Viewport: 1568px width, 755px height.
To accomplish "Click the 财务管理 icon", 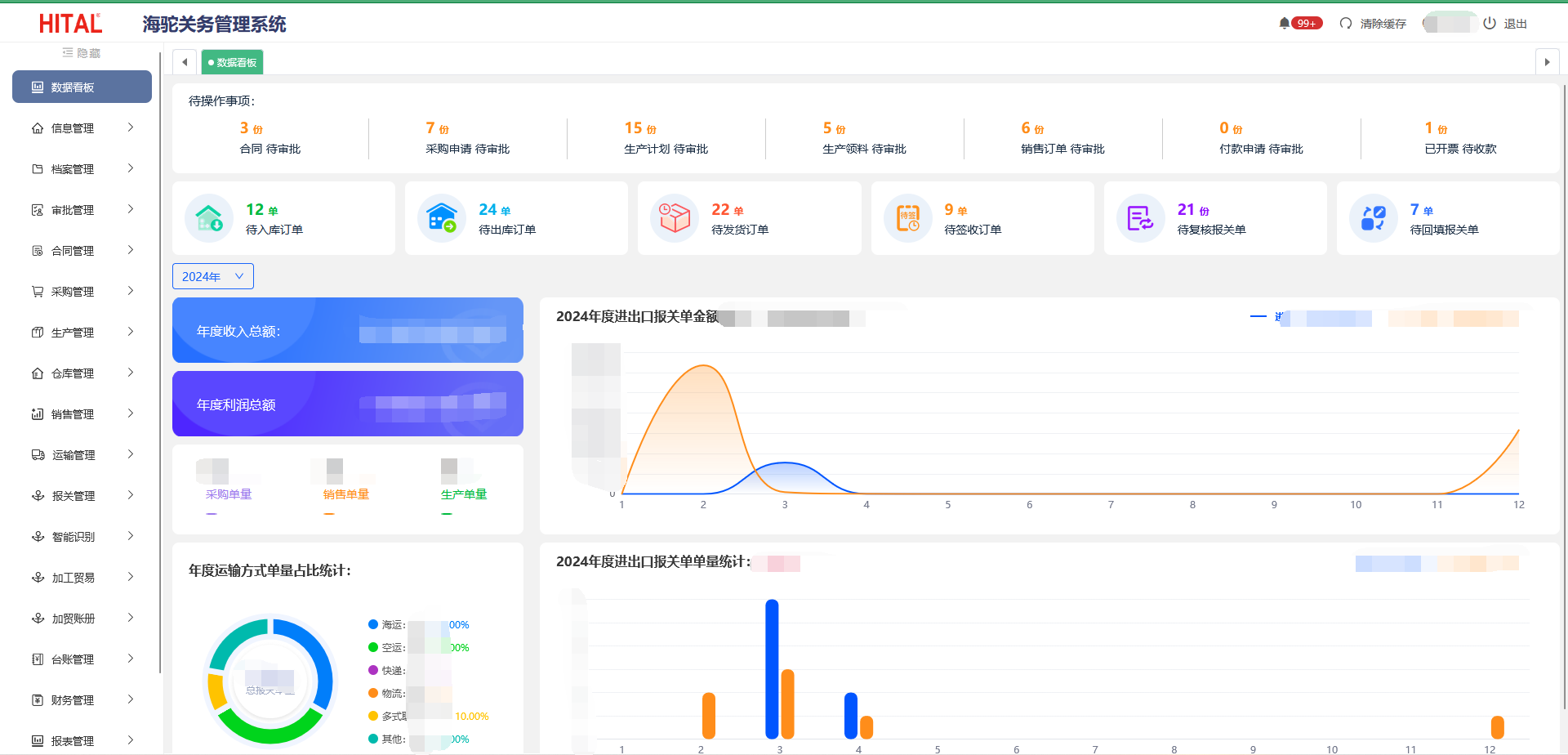I will click(x=38, y=699).
